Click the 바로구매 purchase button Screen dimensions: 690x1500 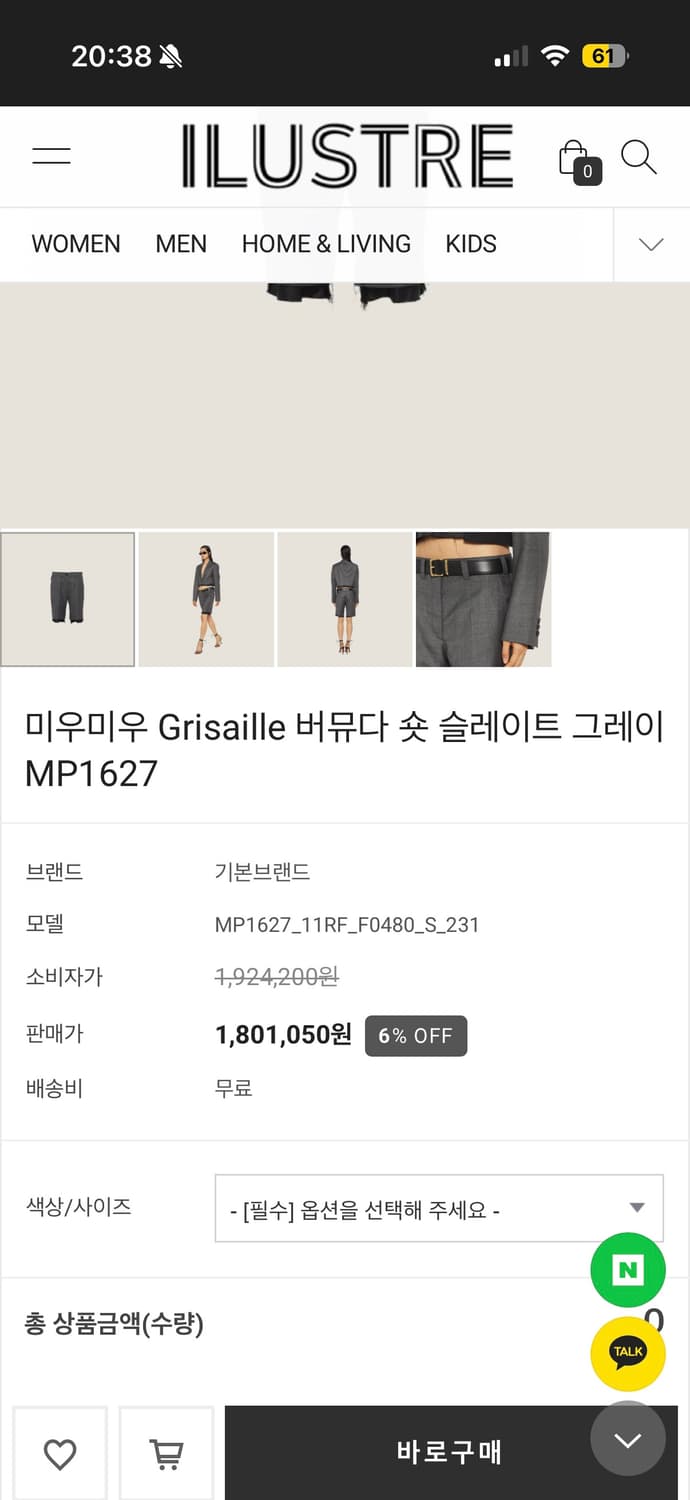pos(449,1453)
